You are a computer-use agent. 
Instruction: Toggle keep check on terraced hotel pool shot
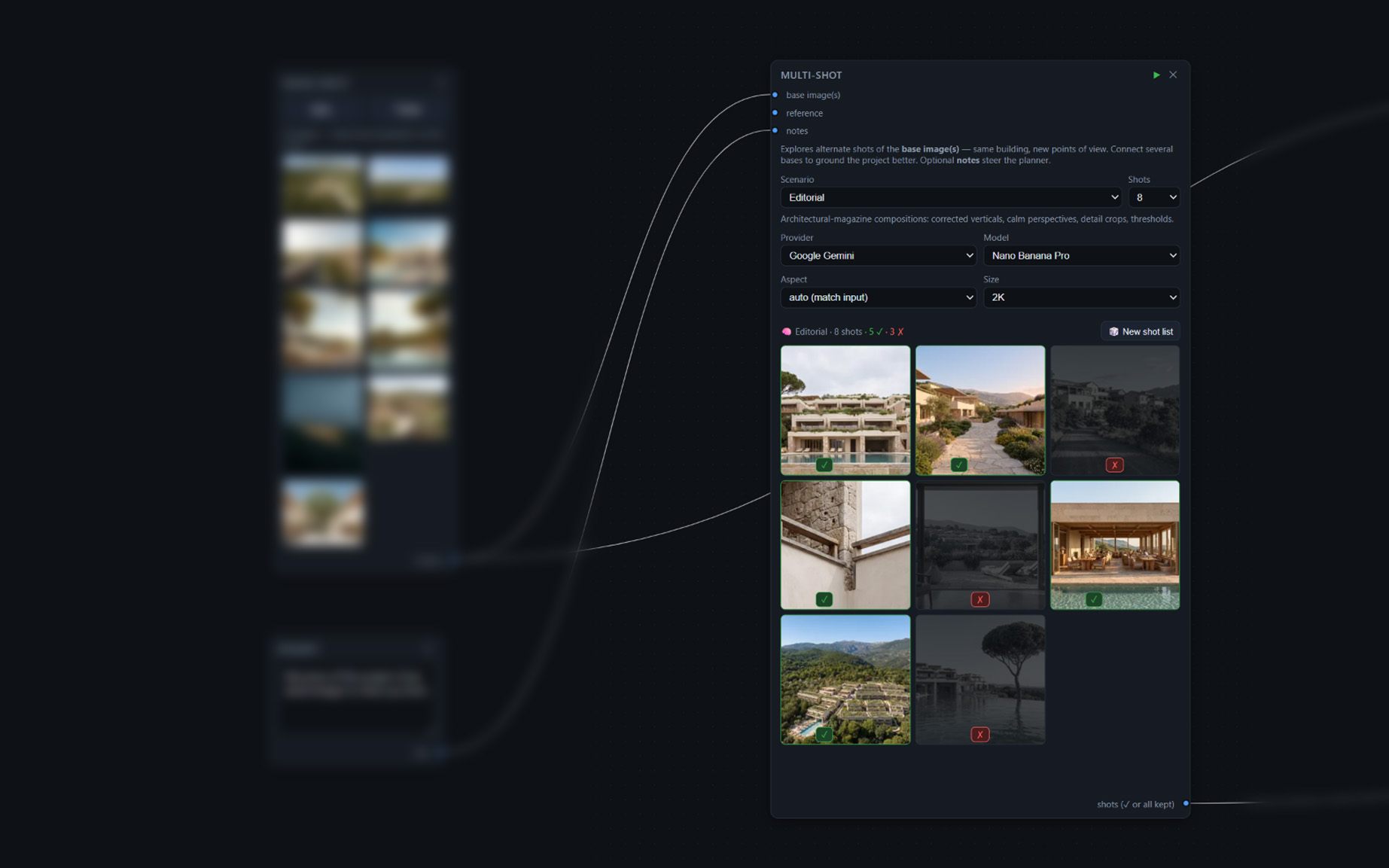(x=824, y=465)
